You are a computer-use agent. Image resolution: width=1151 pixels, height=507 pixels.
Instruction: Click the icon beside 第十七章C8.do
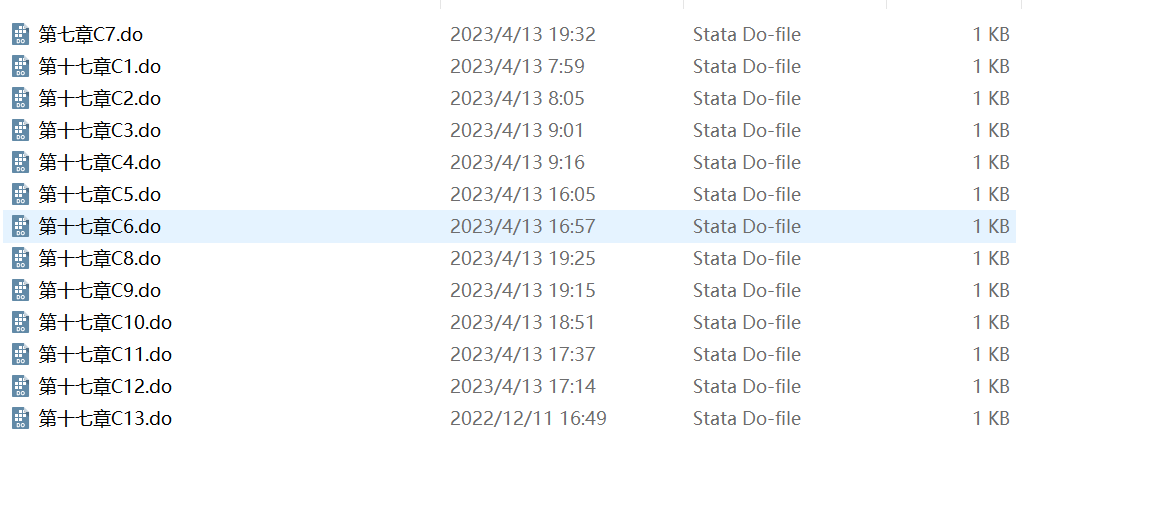click(21, 259)
